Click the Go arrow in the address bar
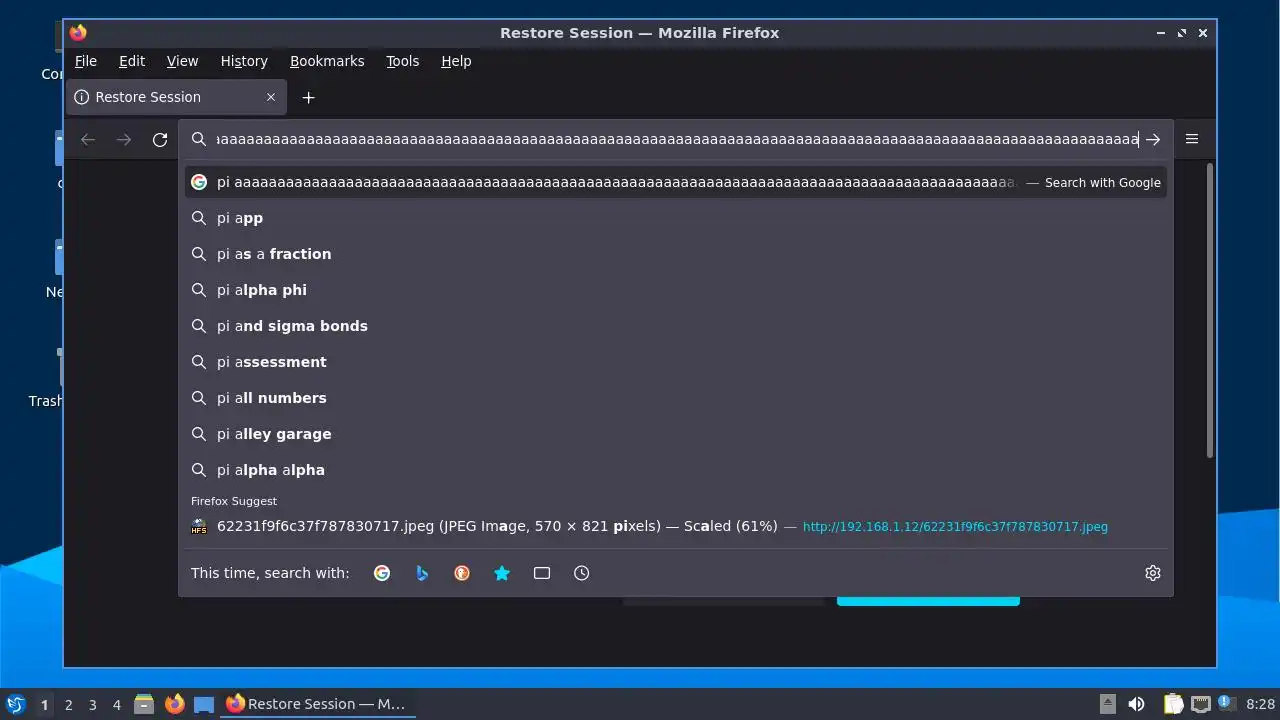The width and height of the screenshot is (1280, 720). (x=1153, y=140)
